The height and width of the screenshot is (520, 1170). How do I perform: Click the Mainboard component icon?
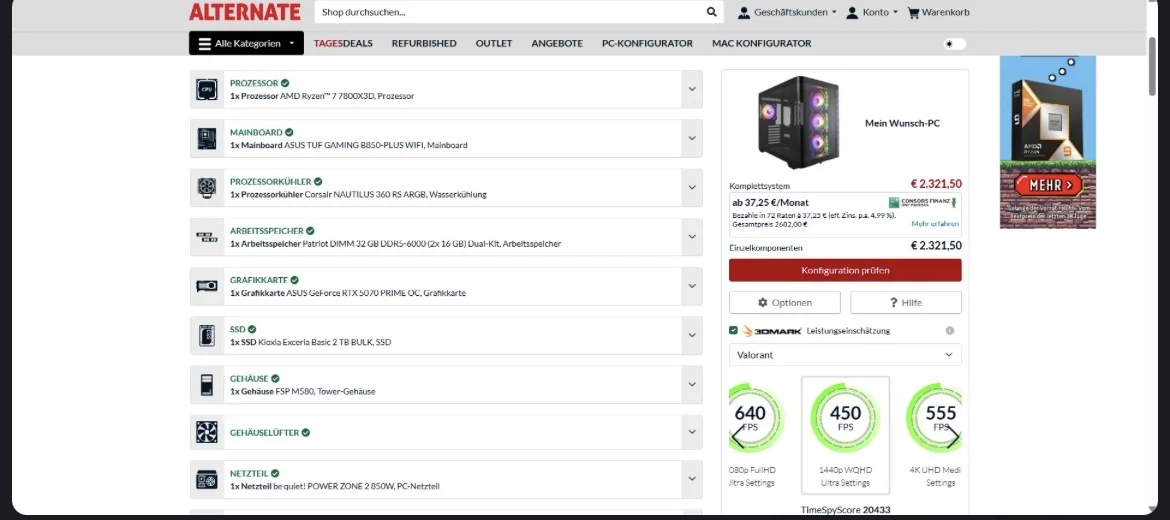[x=207, y=139]
